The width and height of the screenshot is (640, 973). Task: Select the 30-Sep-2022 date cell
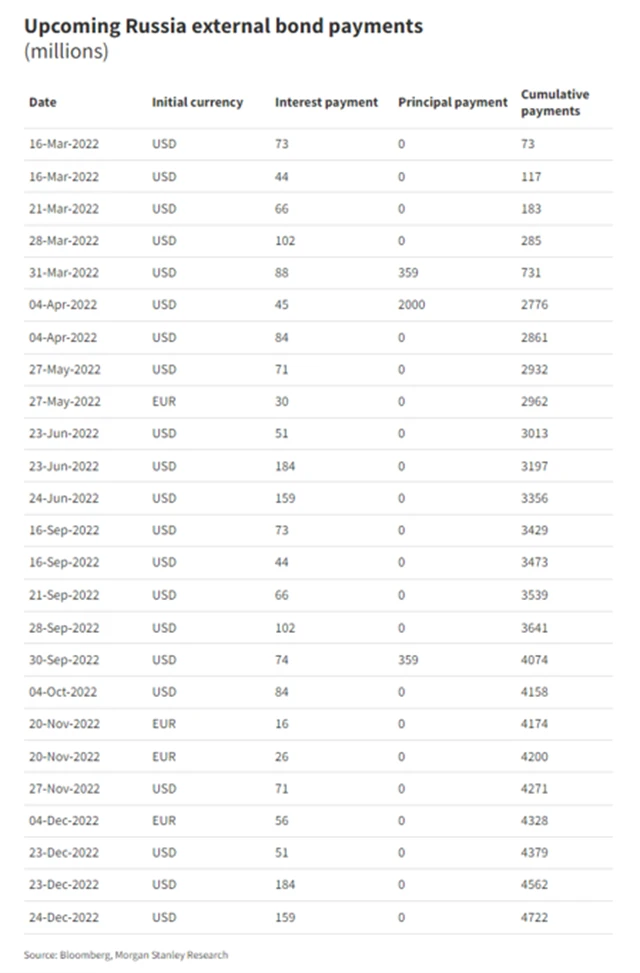click(x=64, y=660)
